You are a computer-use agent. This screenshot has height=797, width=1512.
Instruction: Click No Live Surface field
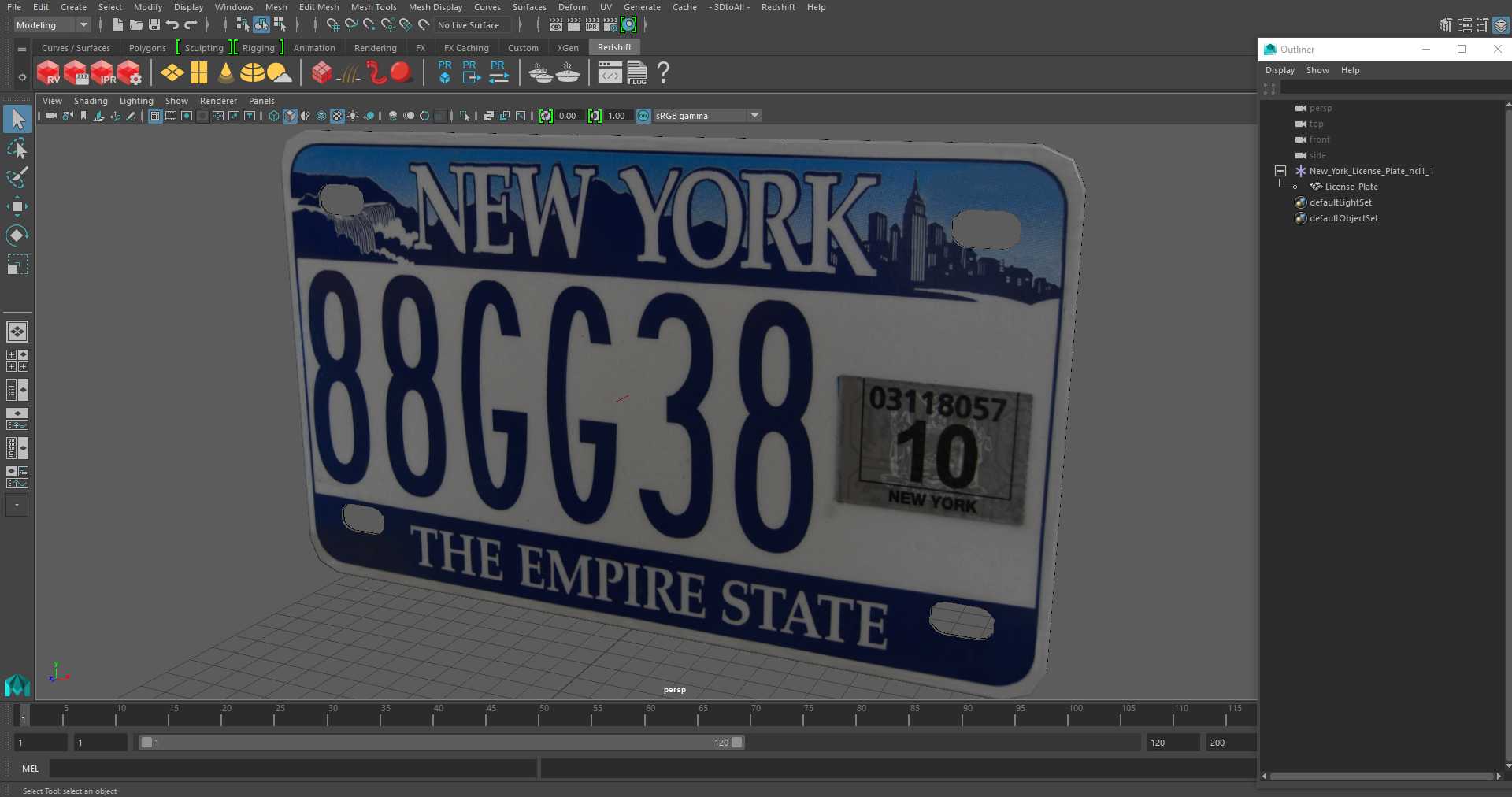(x=472, y=25)
